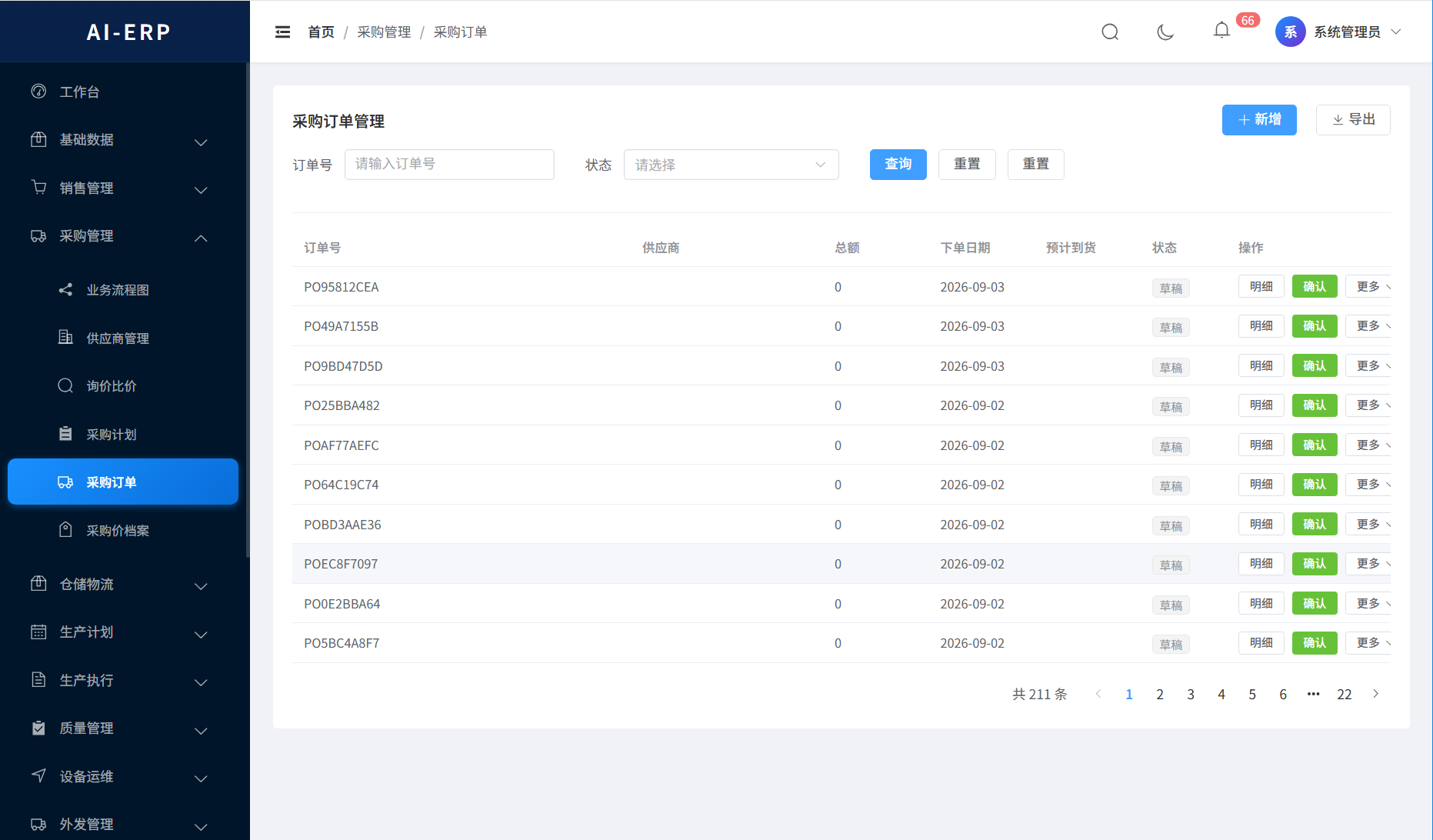Screen dimensions: 1433x840
Task: Click the 66 notification badge
Action: 1248,20
